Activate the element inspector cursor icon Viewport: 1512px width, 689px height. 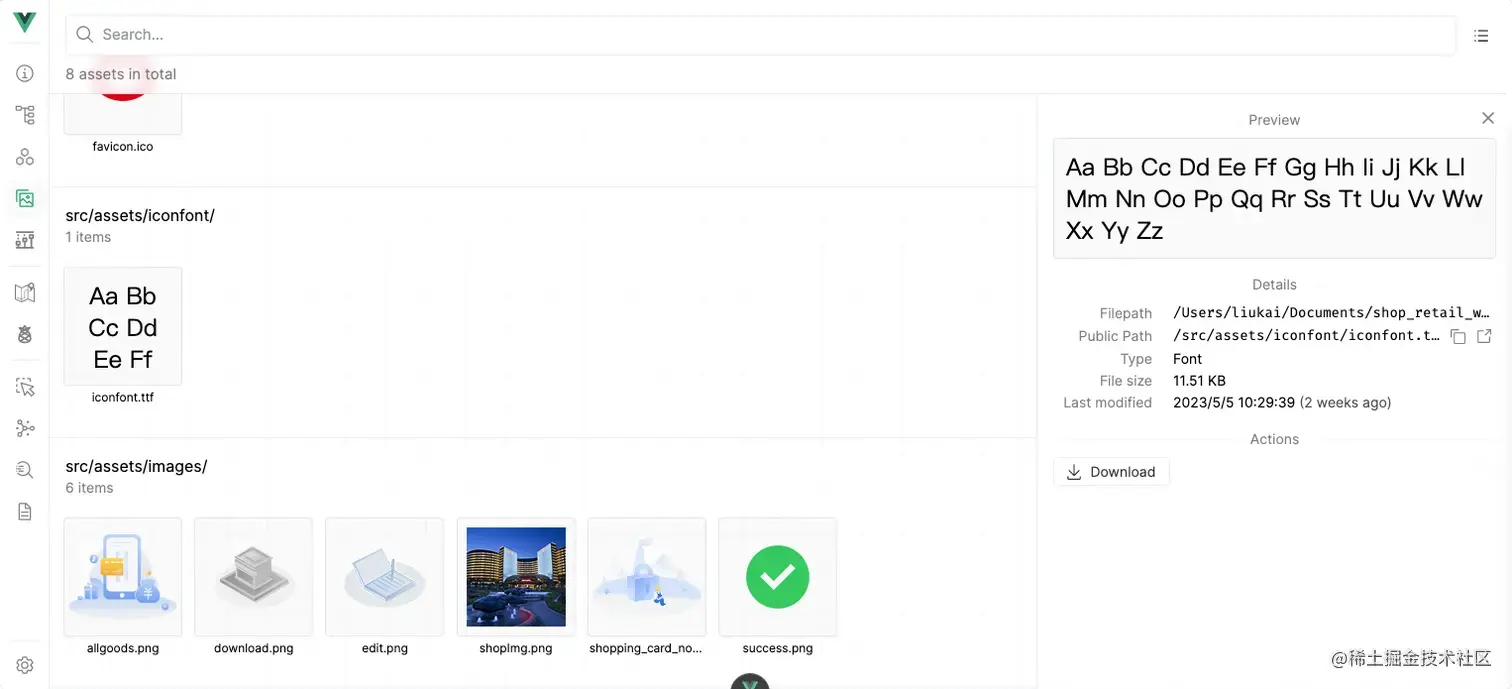tap(25, 387)
